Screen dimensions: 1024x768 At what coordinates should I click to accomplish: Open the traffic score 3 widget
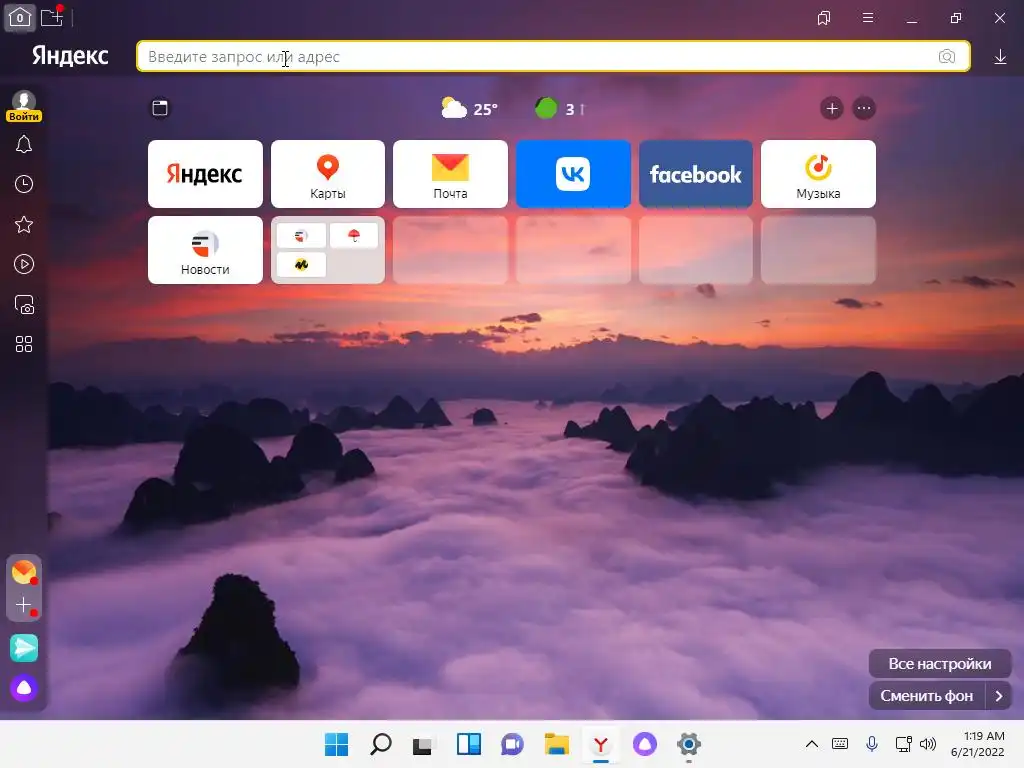(x=560, y=108)
